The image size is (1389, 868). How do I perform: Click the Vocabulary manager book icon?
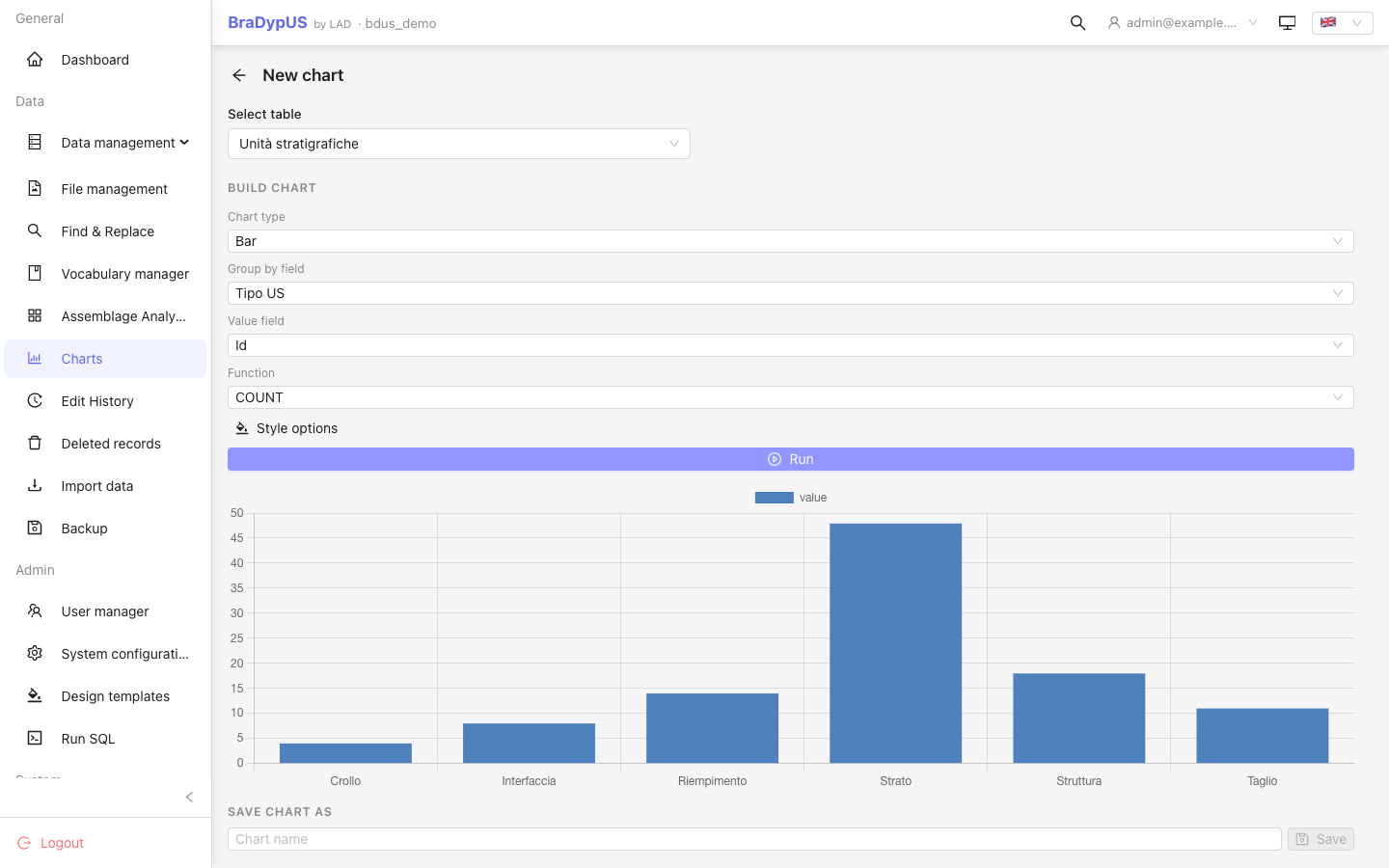35,274
